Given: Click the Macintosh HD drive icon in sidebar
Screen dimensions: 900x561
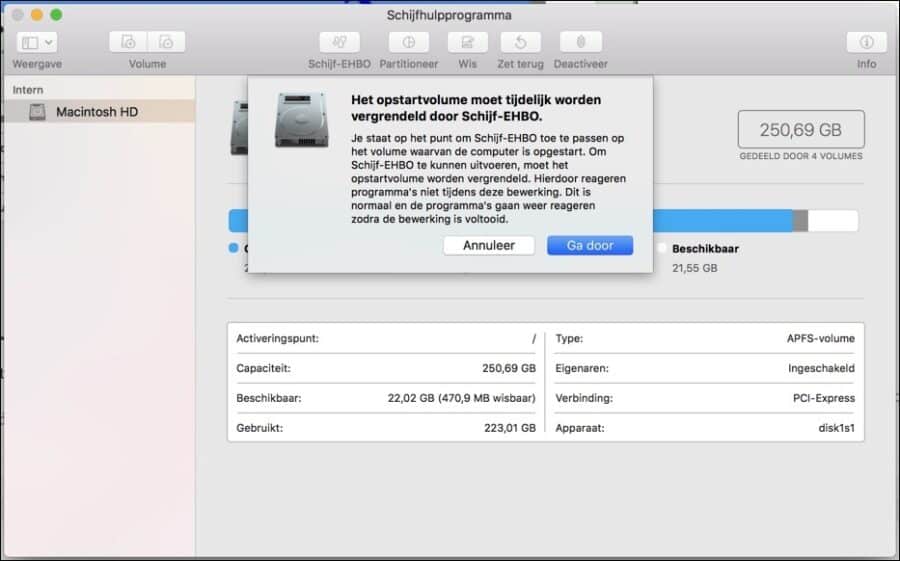Looking at the screenshot, I should [37, 111].
